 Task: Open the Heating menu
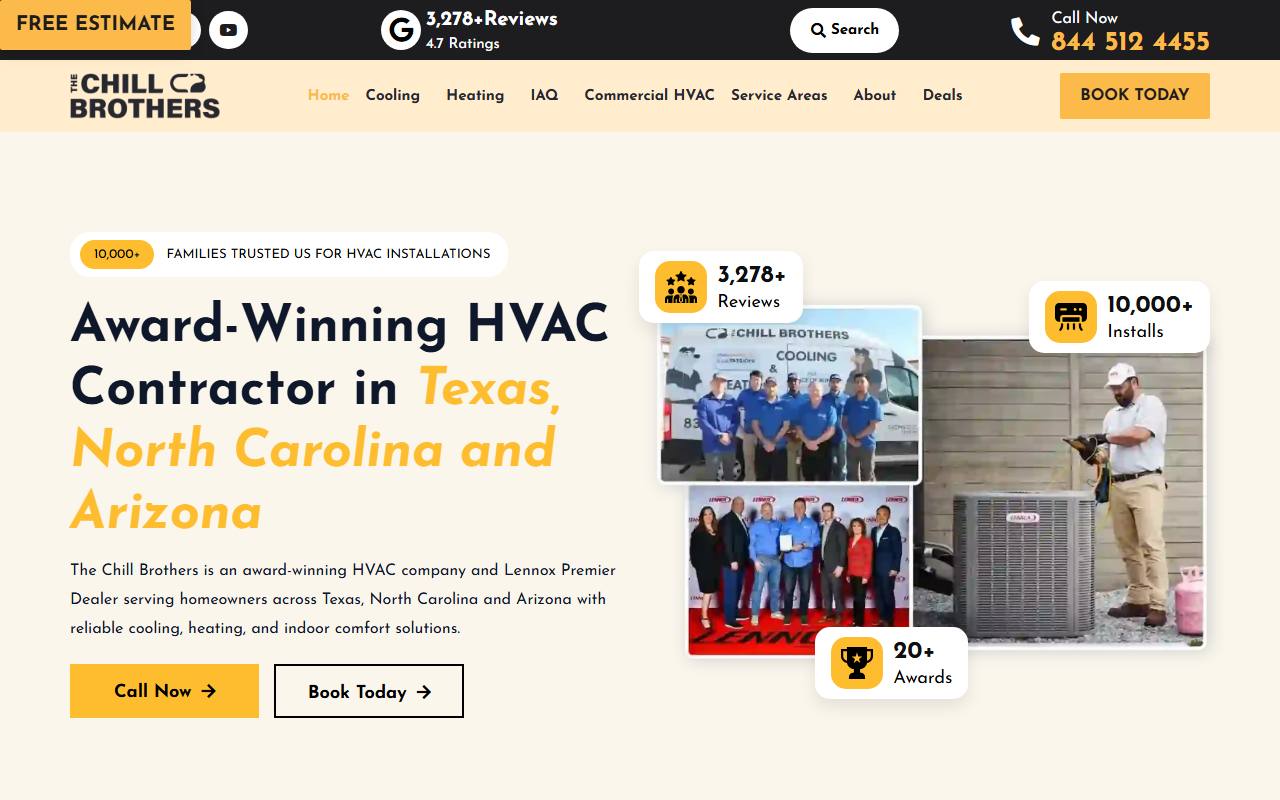[475, 95]
